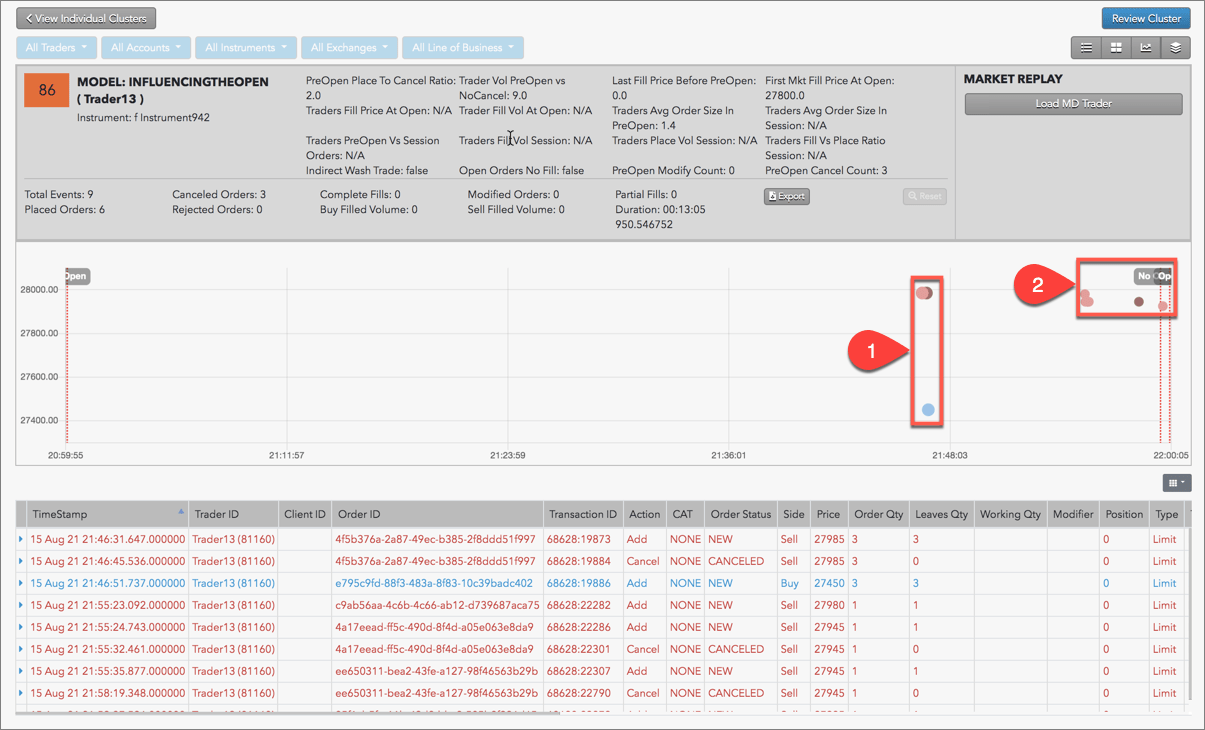Click the orange 86 score badge
The width and height of the screenshot is (1205, 730).
pyautogui.click(x=47, y=90)
